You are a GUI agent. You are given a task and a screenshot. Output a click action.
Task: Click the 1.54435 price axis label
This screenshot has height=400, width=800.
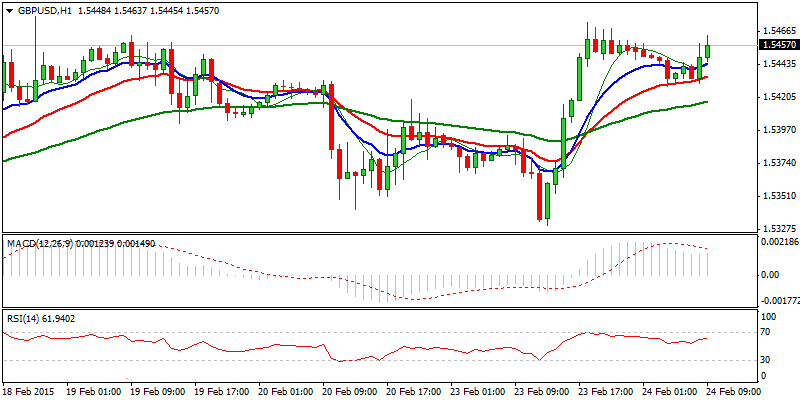click(x=779, y=64)
